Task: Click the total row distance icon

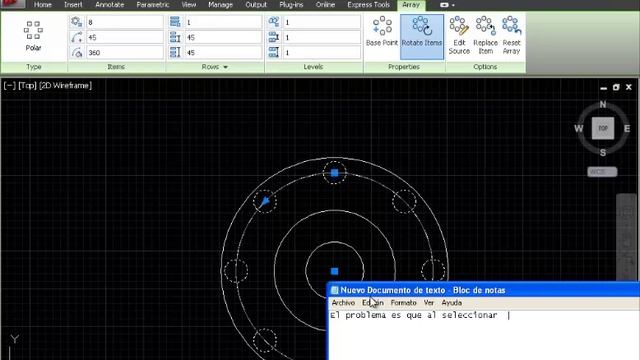Action: (175, 53)
